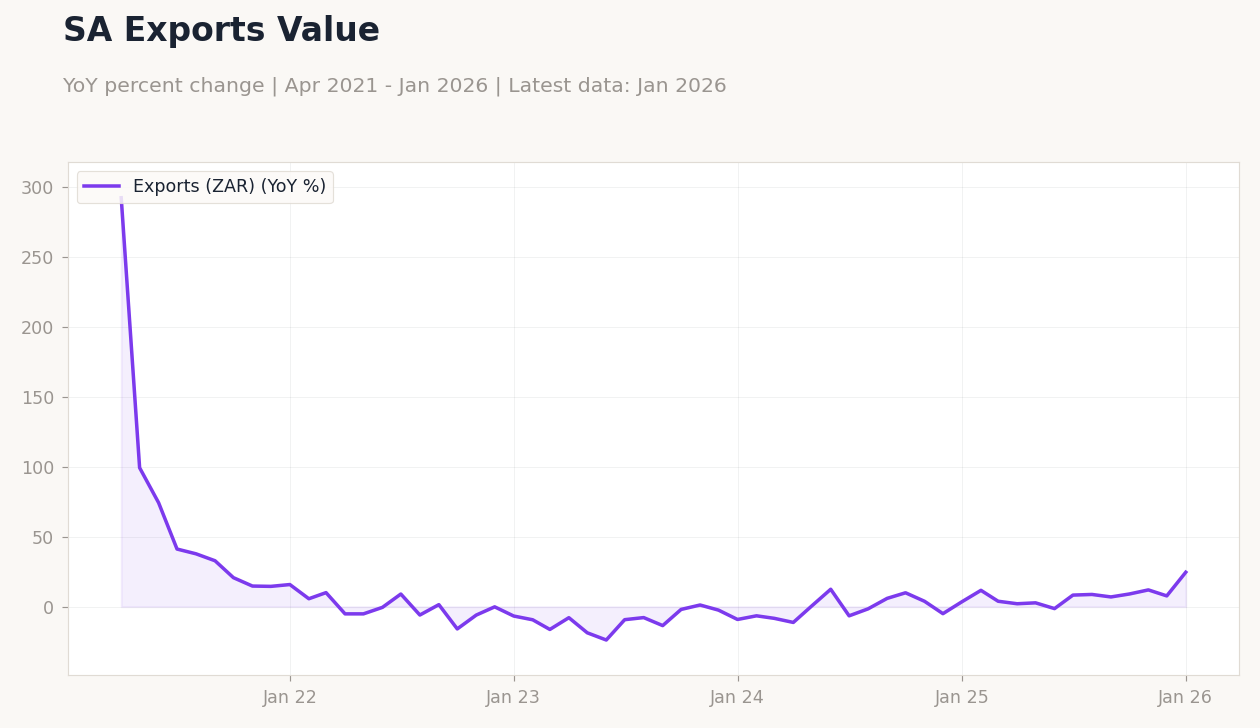The width and height of the screenshot is (1260, 728).
Task: Select the Jan 23 axis label
Action: tap(513, 697)
